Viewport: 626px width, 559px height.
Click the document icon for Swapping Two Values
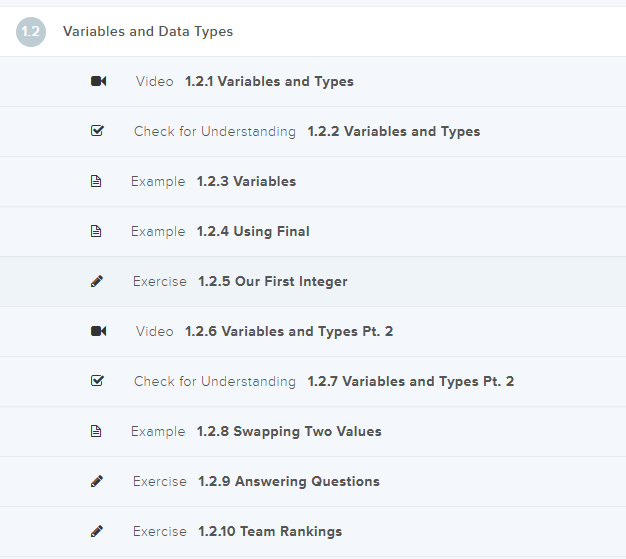click(97, 431)
